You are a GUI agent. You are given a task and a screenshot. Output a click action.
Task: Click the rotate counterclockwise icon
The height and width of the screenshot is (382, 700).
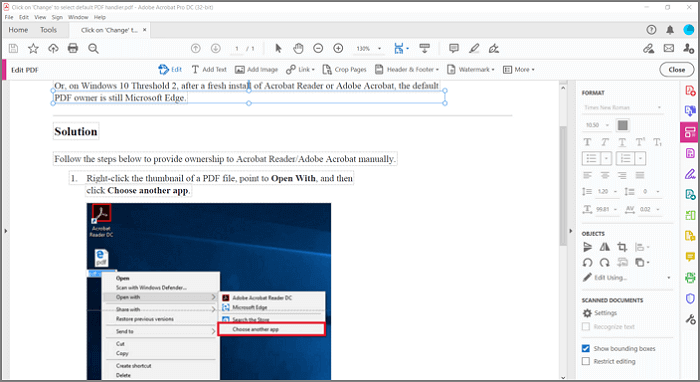click(588, 262)
